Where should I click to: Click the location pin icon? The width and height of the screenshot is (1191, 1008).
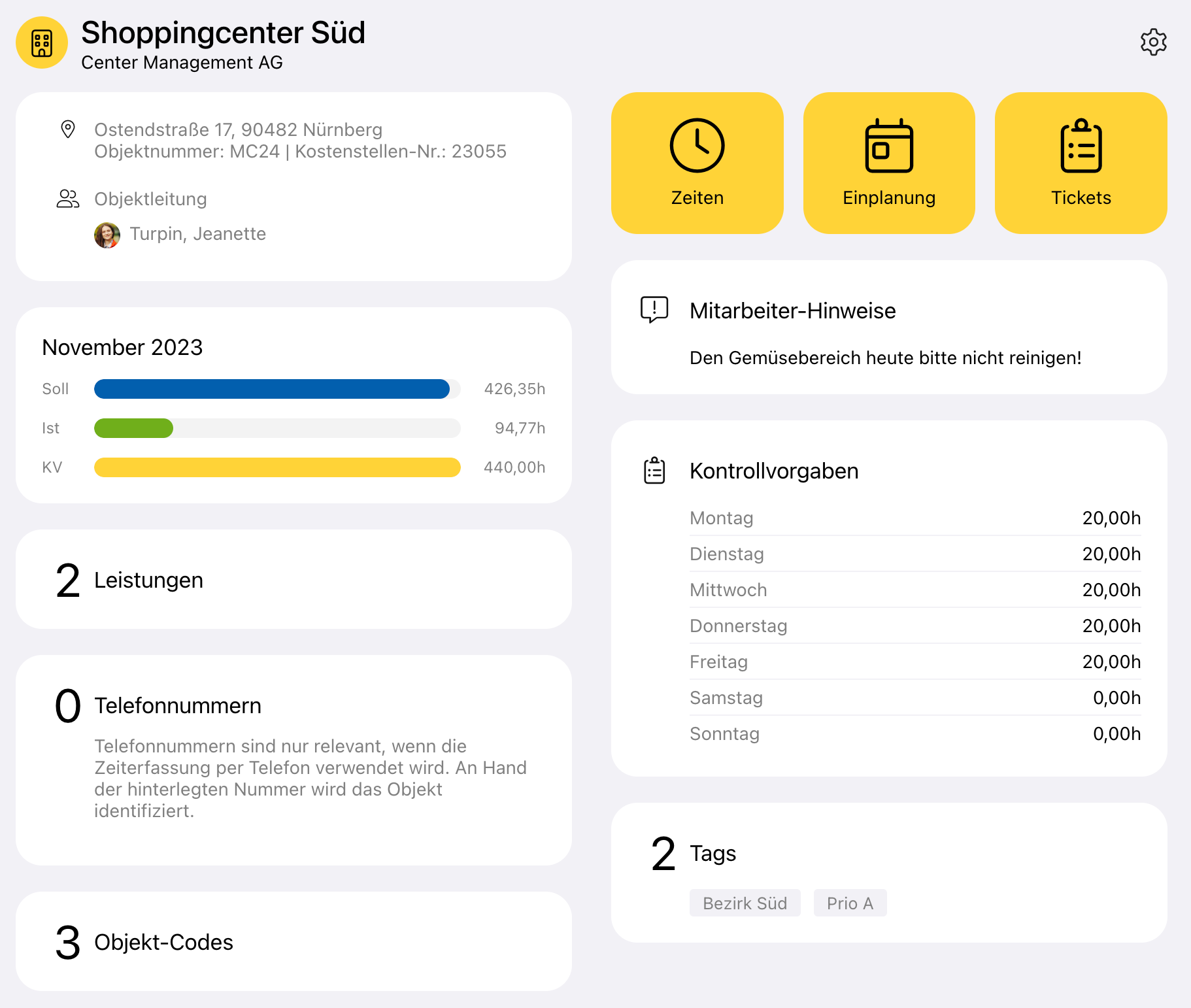tap(68, 129)
